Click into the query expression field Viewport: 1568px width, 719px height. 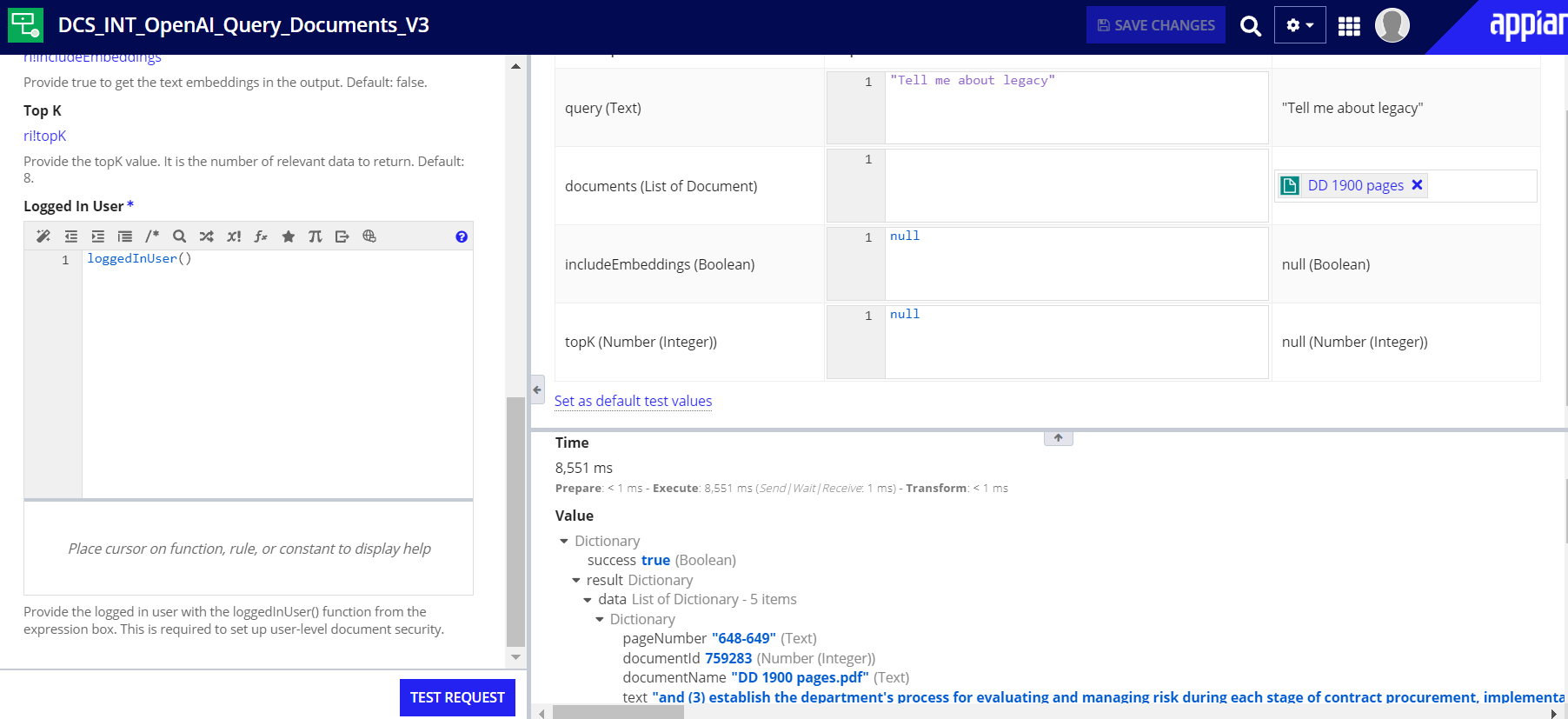coord(1075,108)
